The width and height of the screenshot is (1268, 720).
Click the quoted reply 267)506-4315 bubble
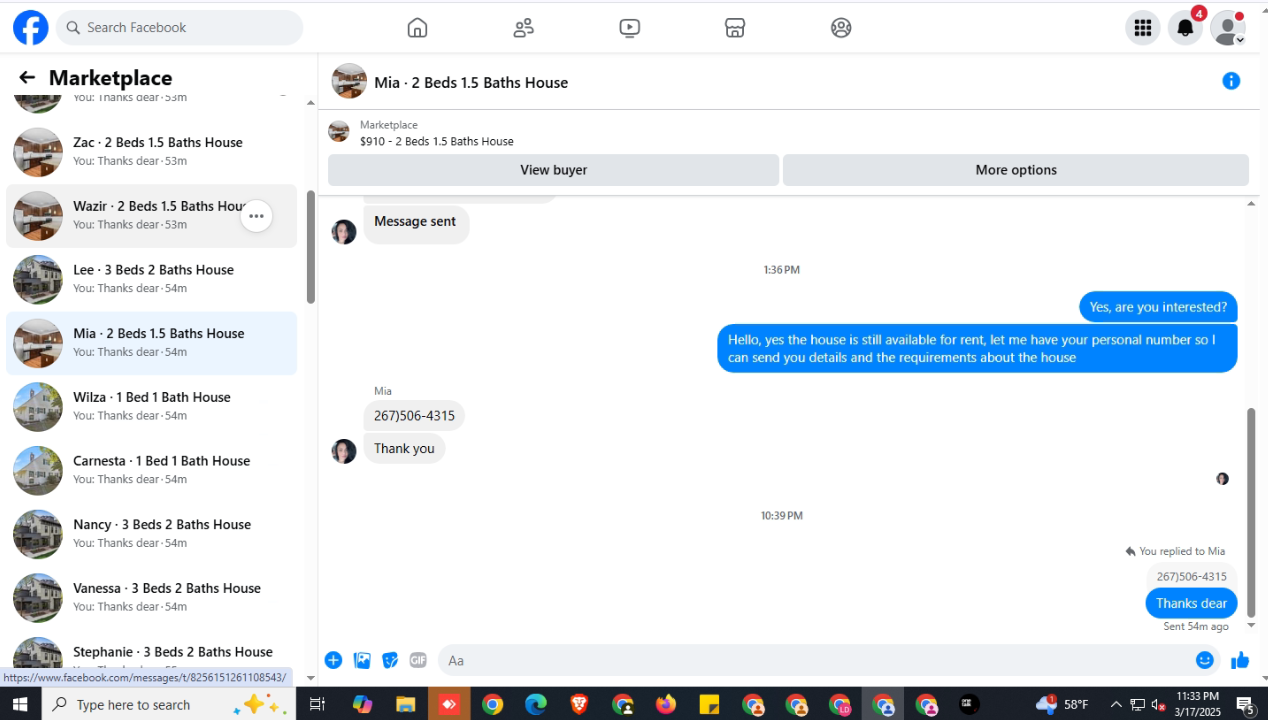coord(1192,577)
